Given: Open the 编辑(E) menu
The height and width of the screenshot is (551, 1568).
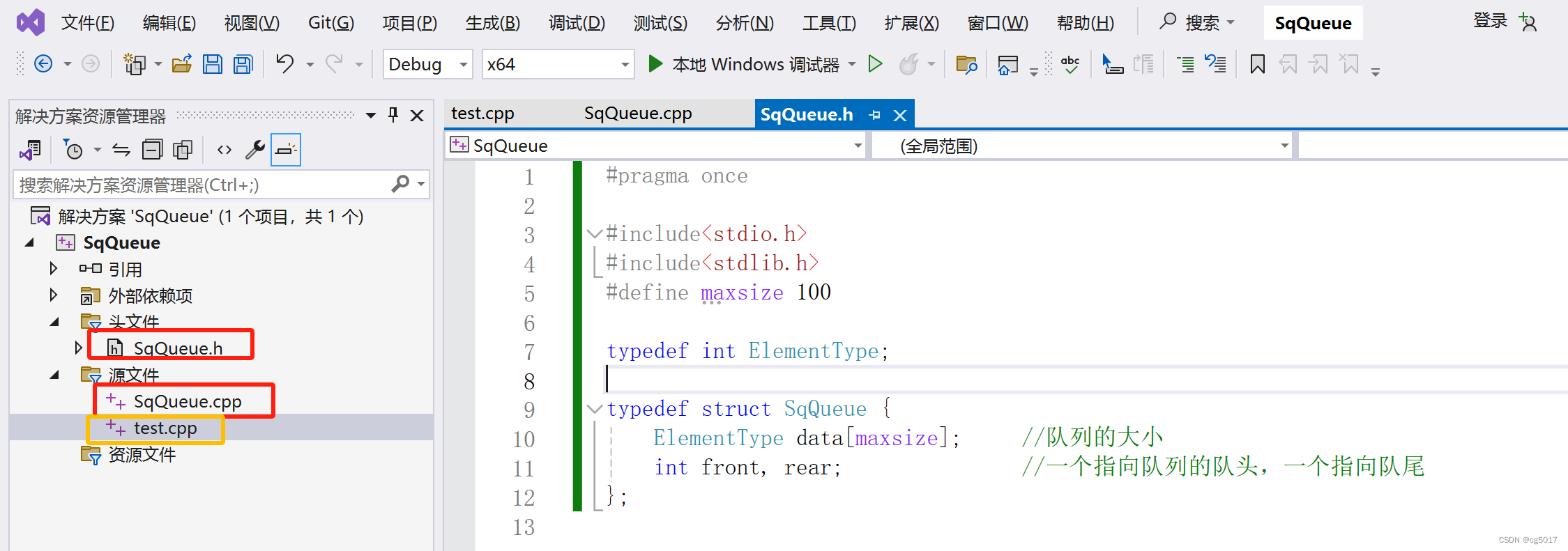Looking at the screenshot, I should click(x=169, y=23).
